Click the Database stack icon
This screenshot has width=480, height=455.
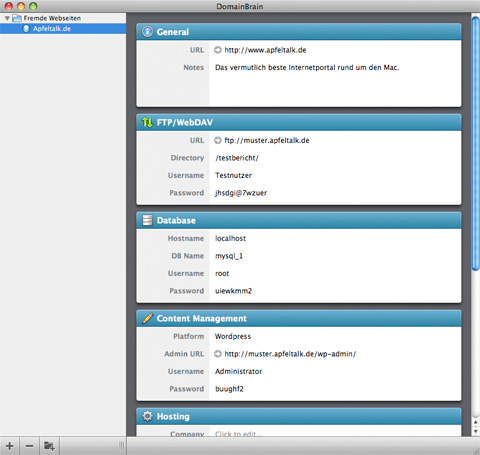tap(147, 220)
